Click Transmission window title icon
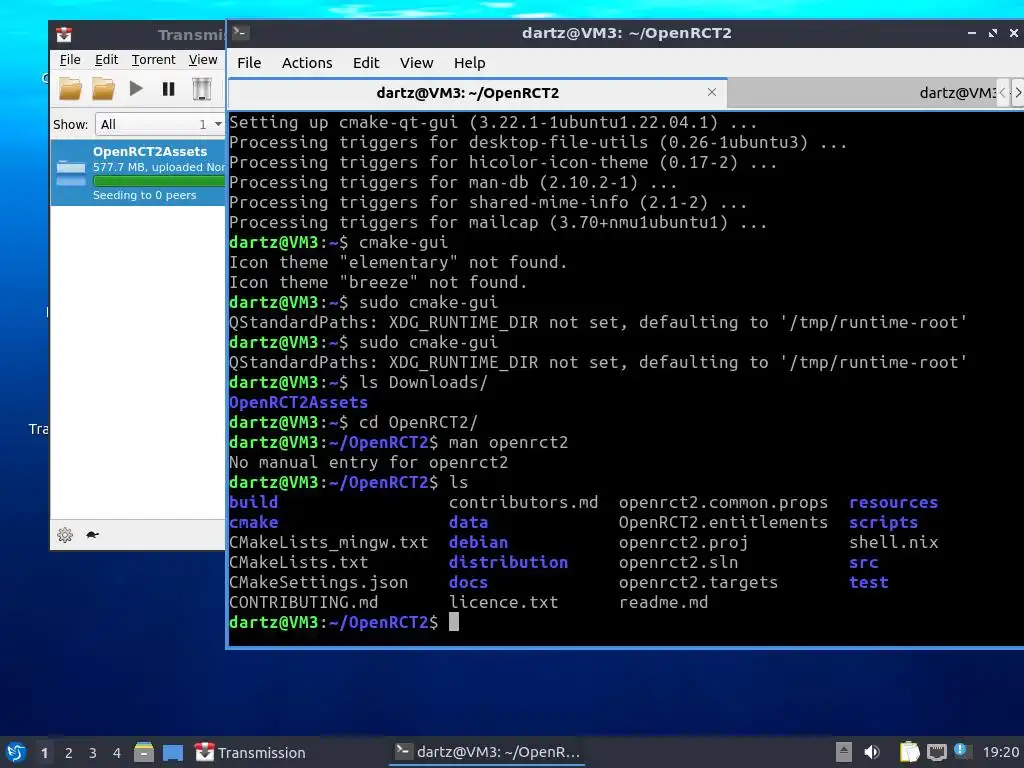Image resolution: width=1024 pixels, height=768 pixels. click(x=63, y=34)
